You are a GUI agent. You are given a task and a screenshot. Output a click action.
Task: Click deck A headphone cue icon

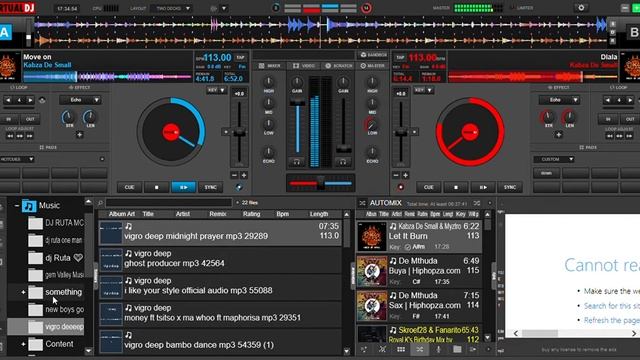coord(297,162)
